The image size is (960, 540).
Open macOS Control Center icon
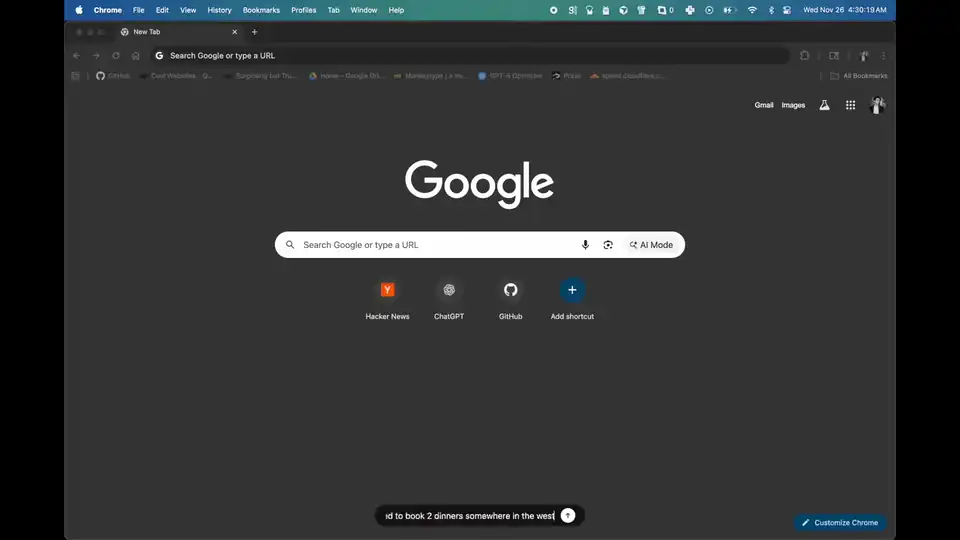(x=787, y=10)
